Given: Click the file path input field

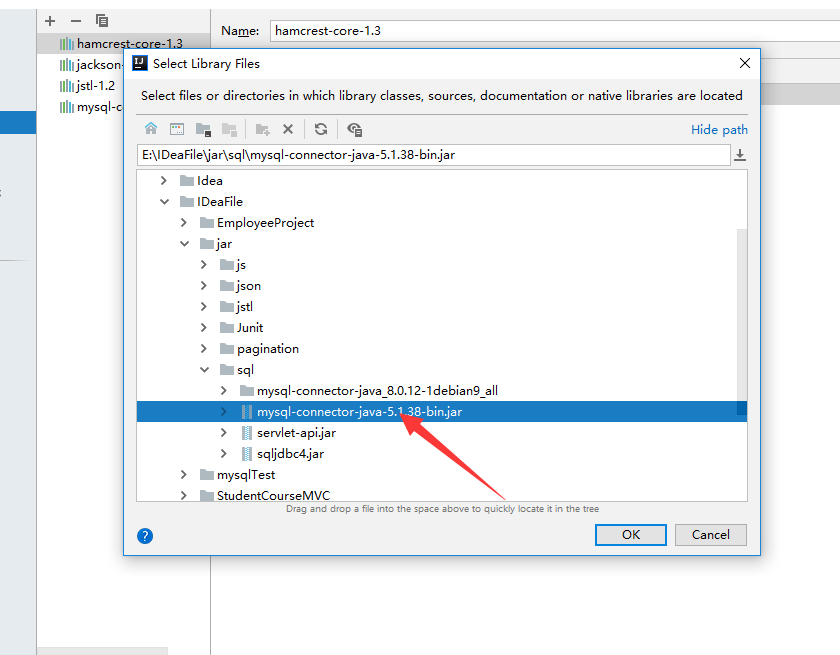Looking at the screenshot, I should (x=433, y=155).
